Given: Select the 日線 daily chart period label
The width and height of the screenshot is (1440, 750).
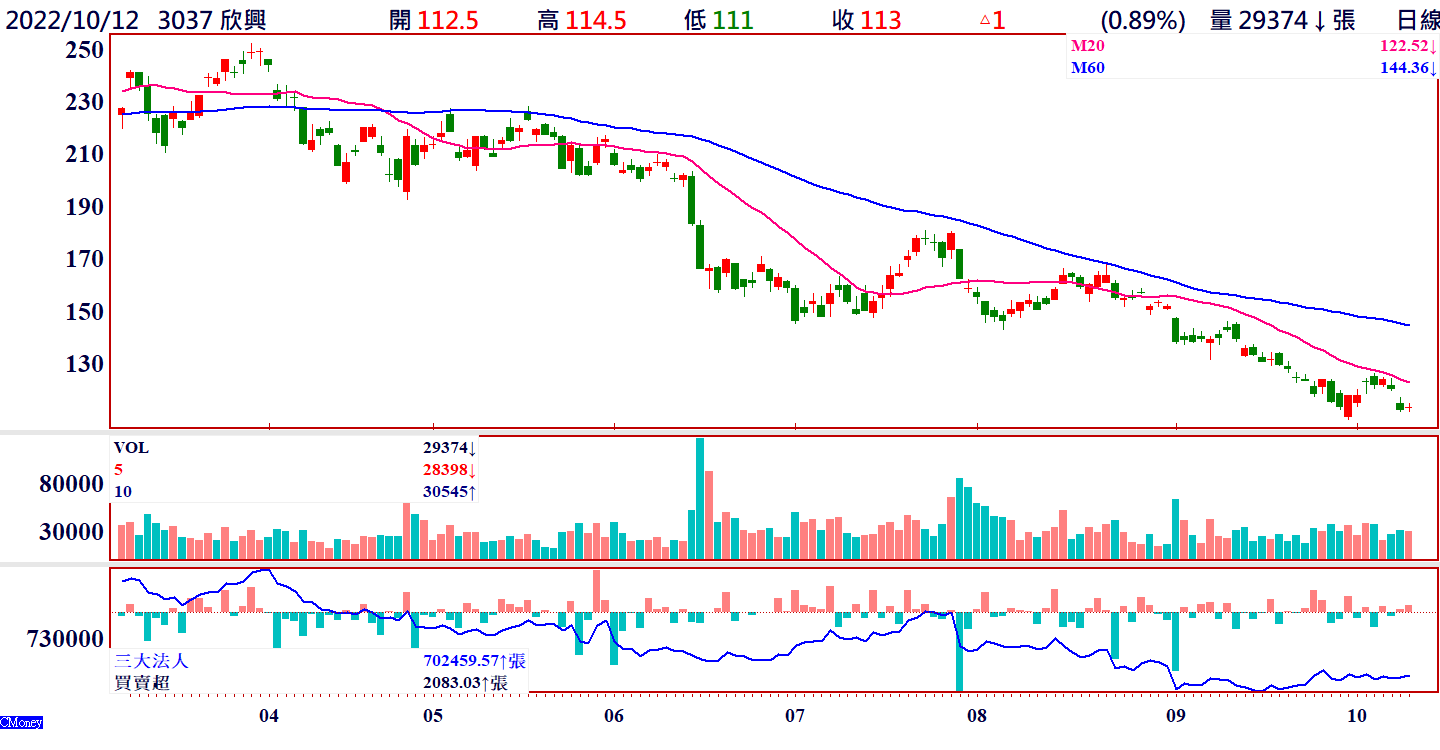Looking at the screenshot, I should [1417, 20].
